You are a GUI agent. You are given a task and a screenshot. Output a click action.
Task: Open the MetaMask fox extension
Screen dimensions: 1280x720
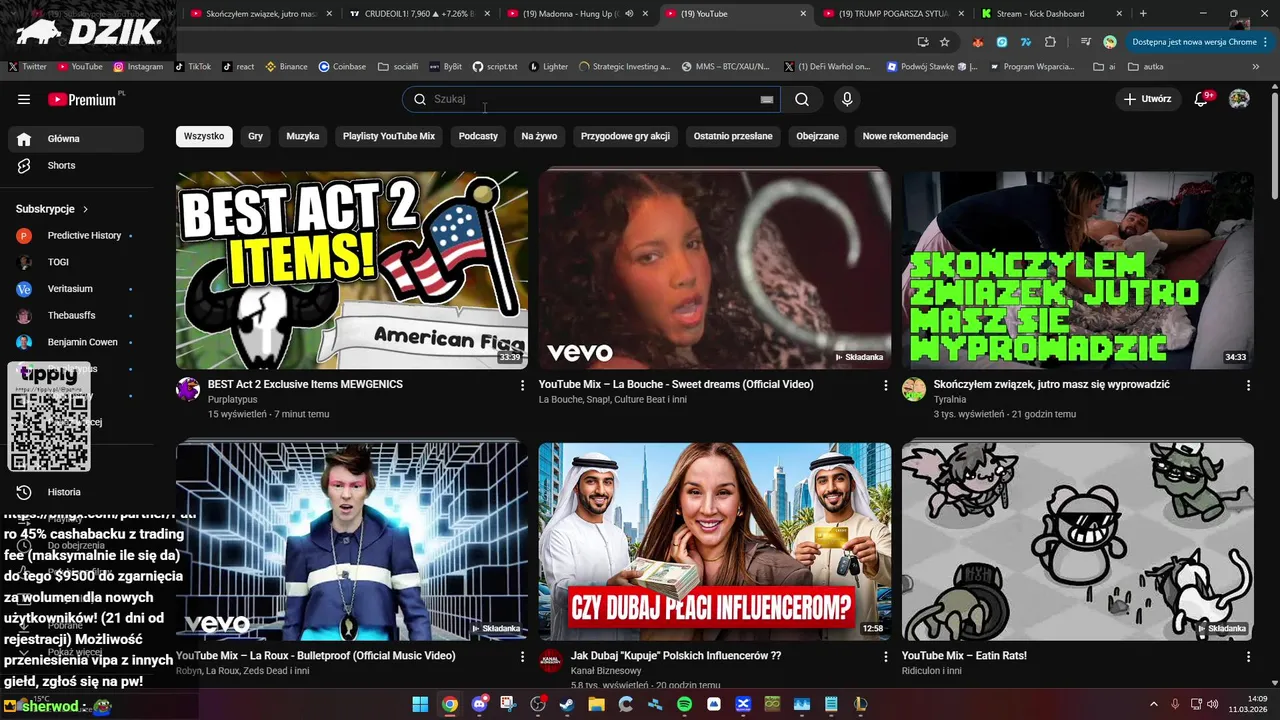(977, 42)
